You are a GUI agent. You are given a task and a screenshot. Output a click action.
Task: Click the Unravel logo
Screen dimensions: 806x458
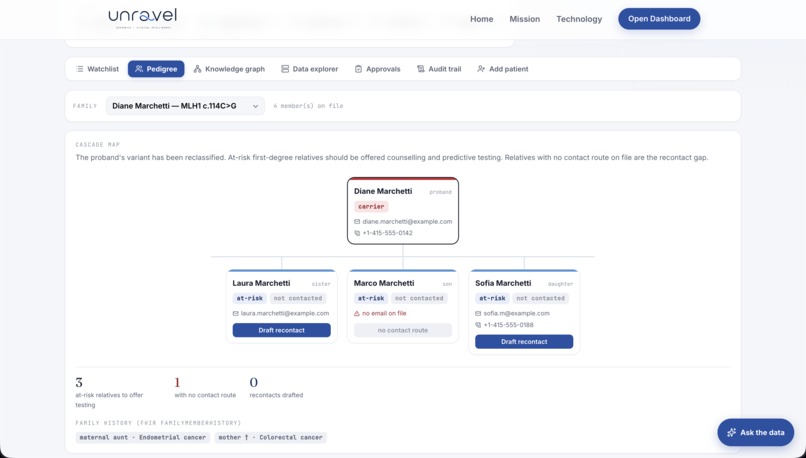[x=142, y=18]
